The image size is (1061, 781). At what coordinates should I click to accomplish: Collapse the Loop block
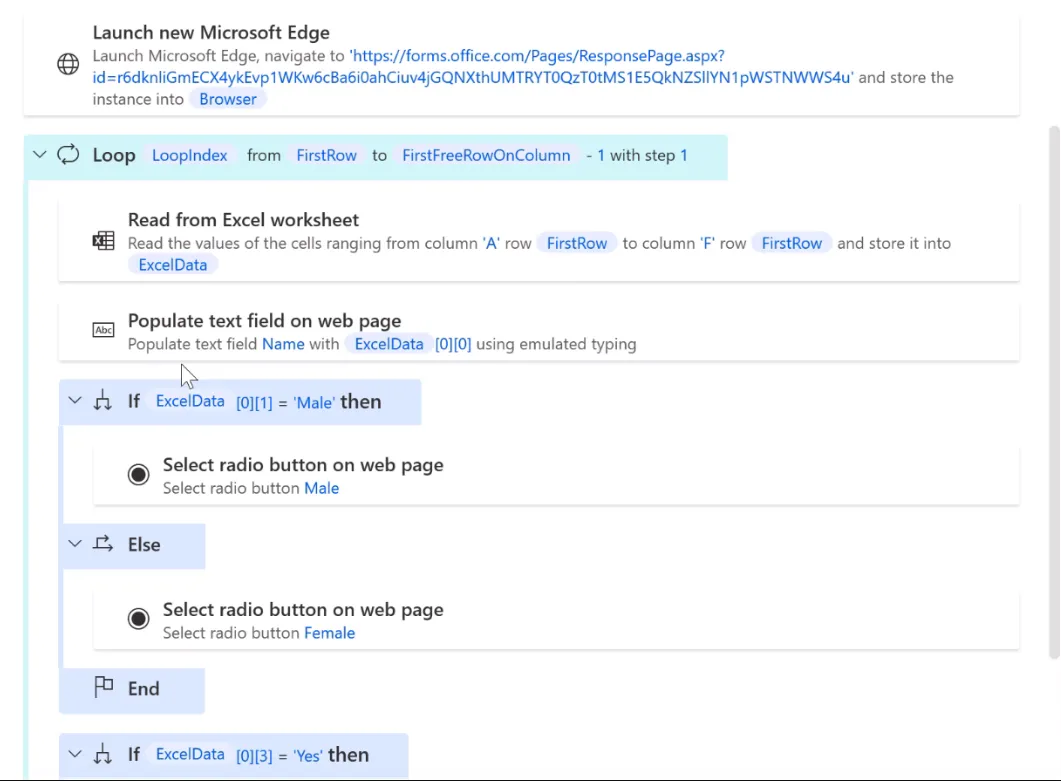pos(39,155)
